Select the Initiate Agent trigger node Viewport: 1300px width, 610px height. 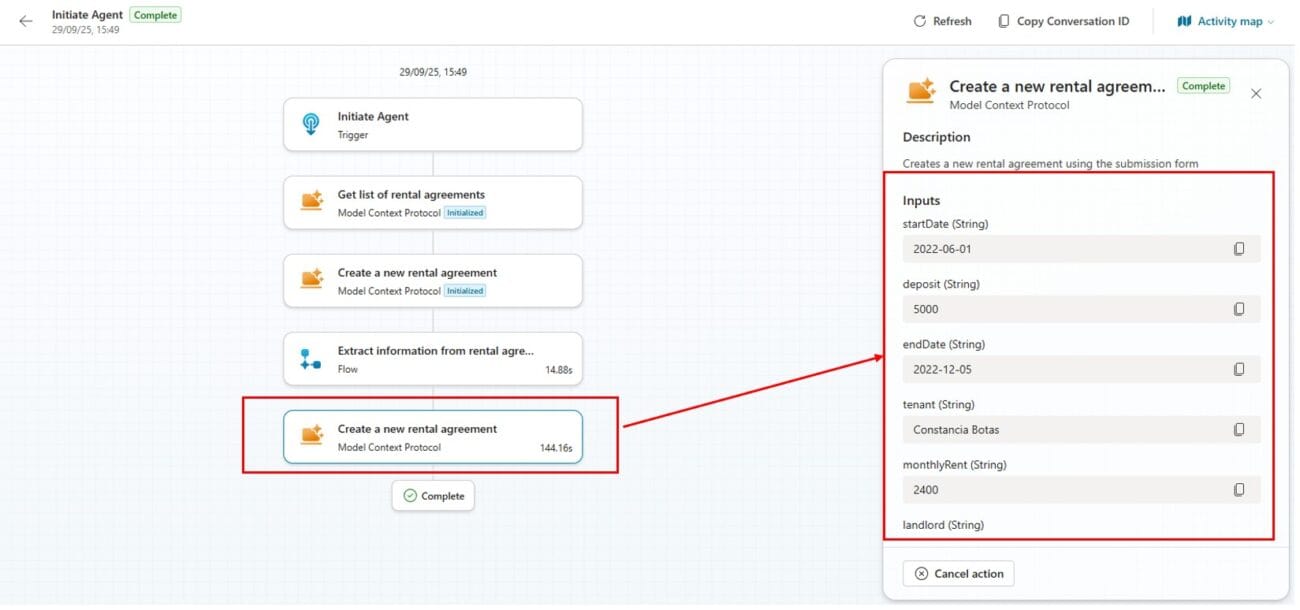tap(432, 125)
